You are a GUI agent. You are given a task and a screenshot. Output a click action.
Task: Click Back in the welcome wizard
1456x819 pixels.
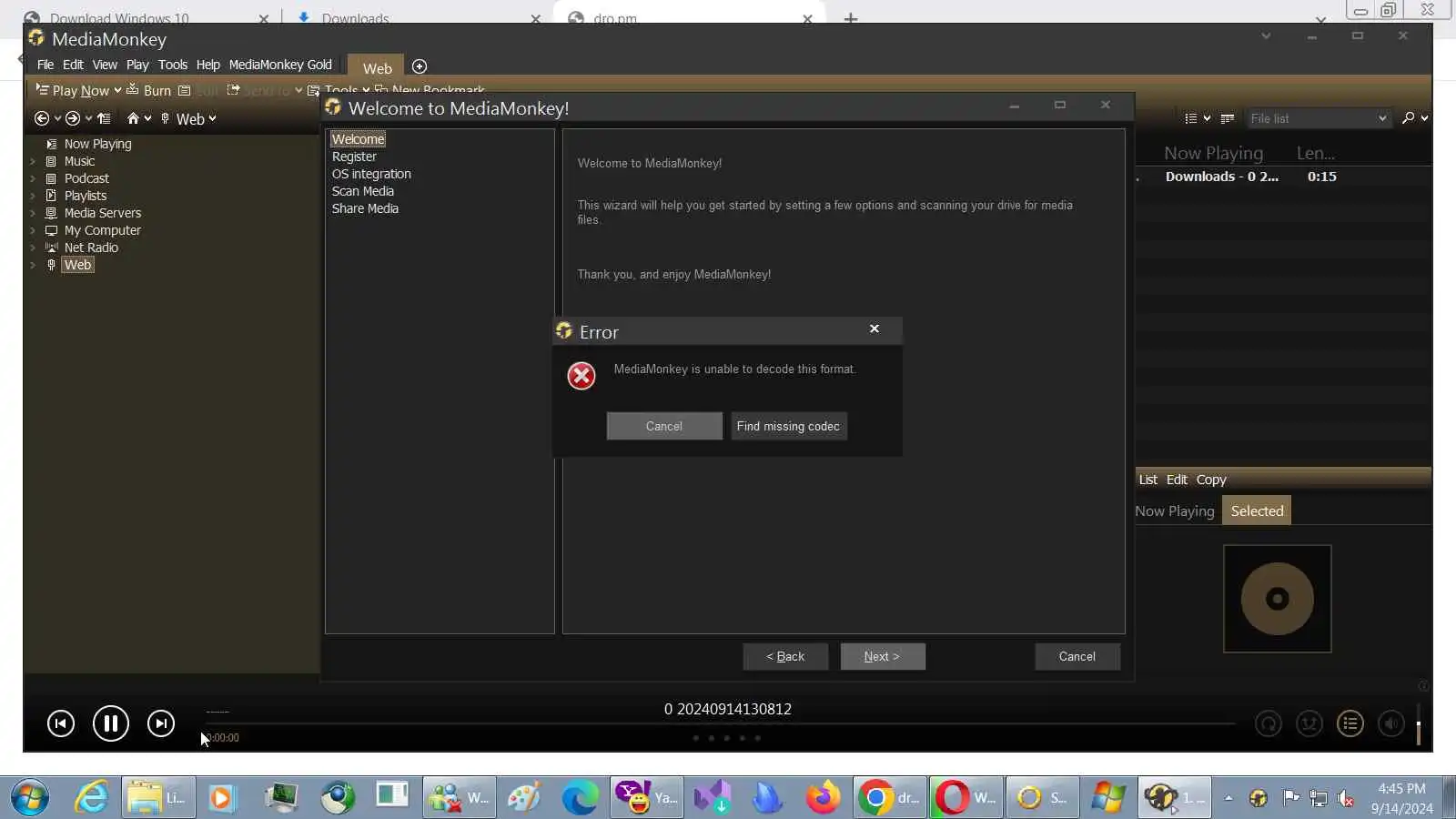point(785,656)
